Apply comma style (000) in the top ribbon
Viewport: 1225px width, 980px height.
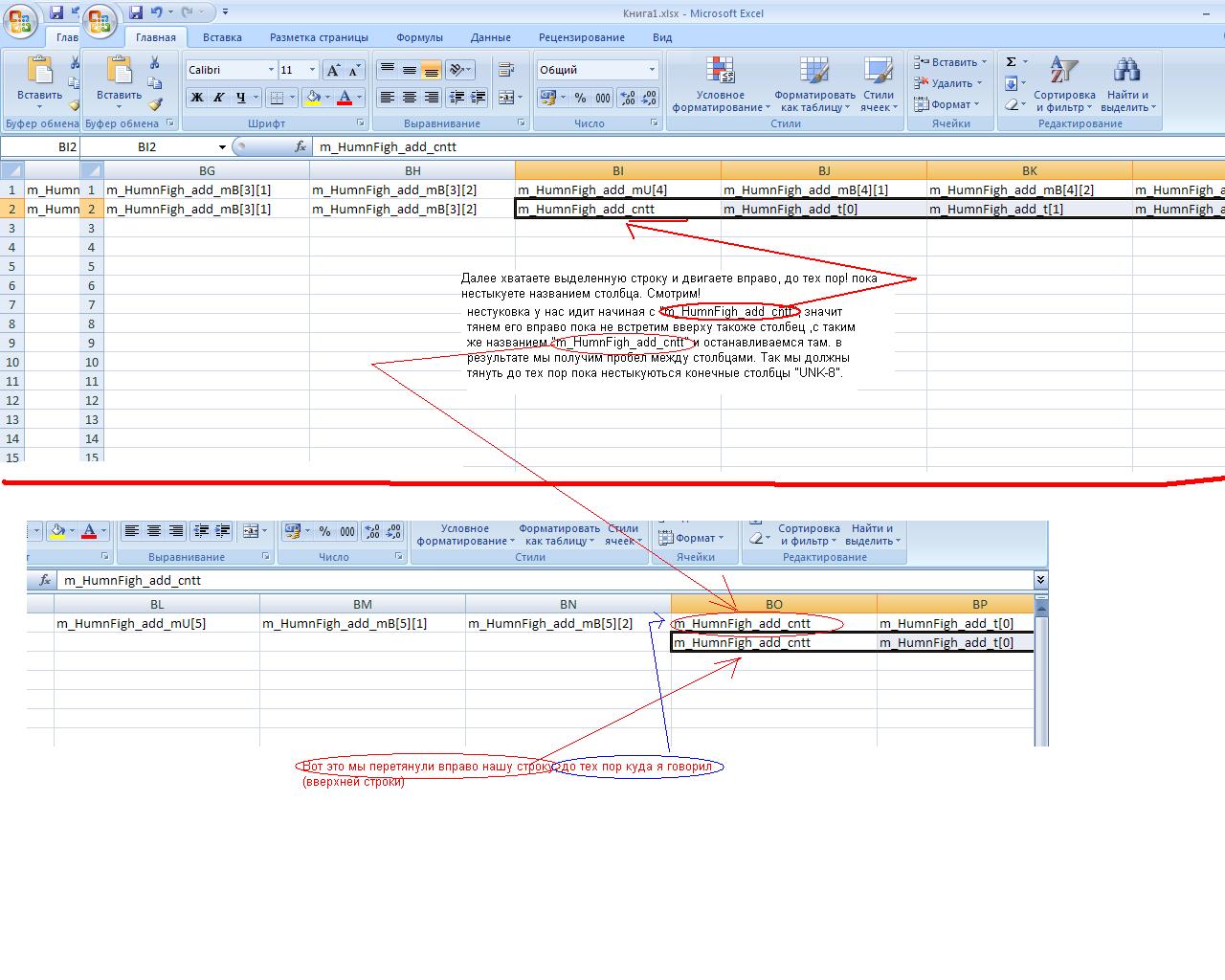(603, 97)
